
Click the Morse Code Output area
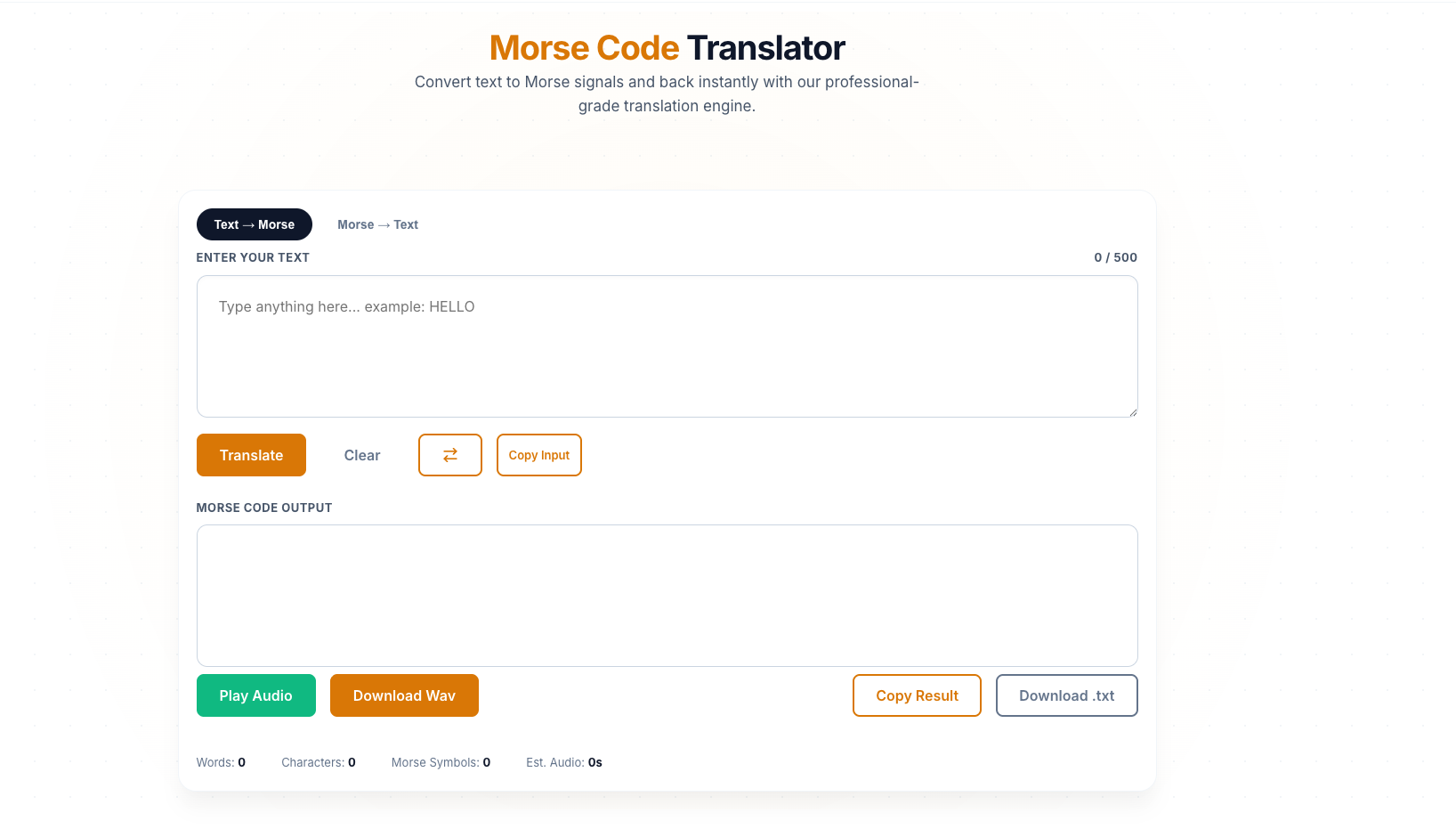click(x=667, y=596)
